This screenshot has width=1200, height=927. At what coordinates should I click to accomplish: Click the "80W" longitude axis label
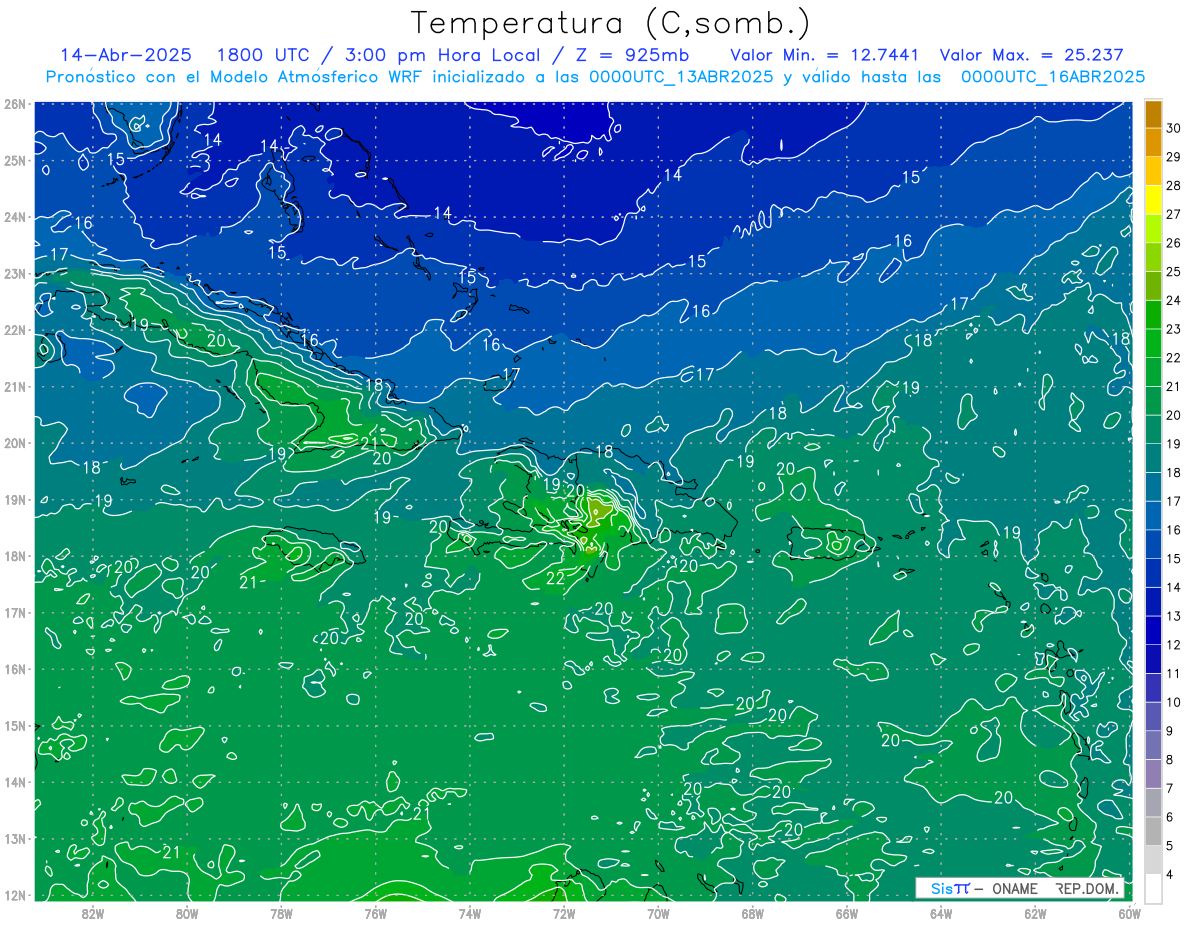187,913
